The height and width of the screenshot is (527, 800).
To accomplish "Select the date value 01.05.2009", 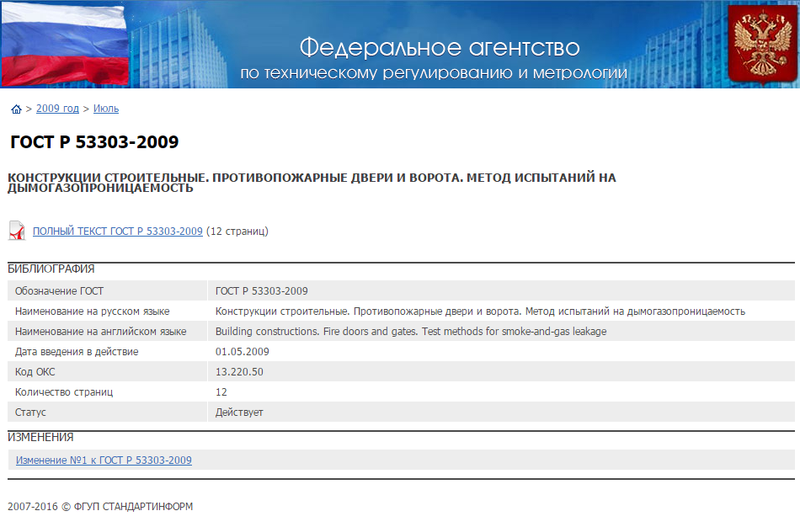I will [242, 352].
